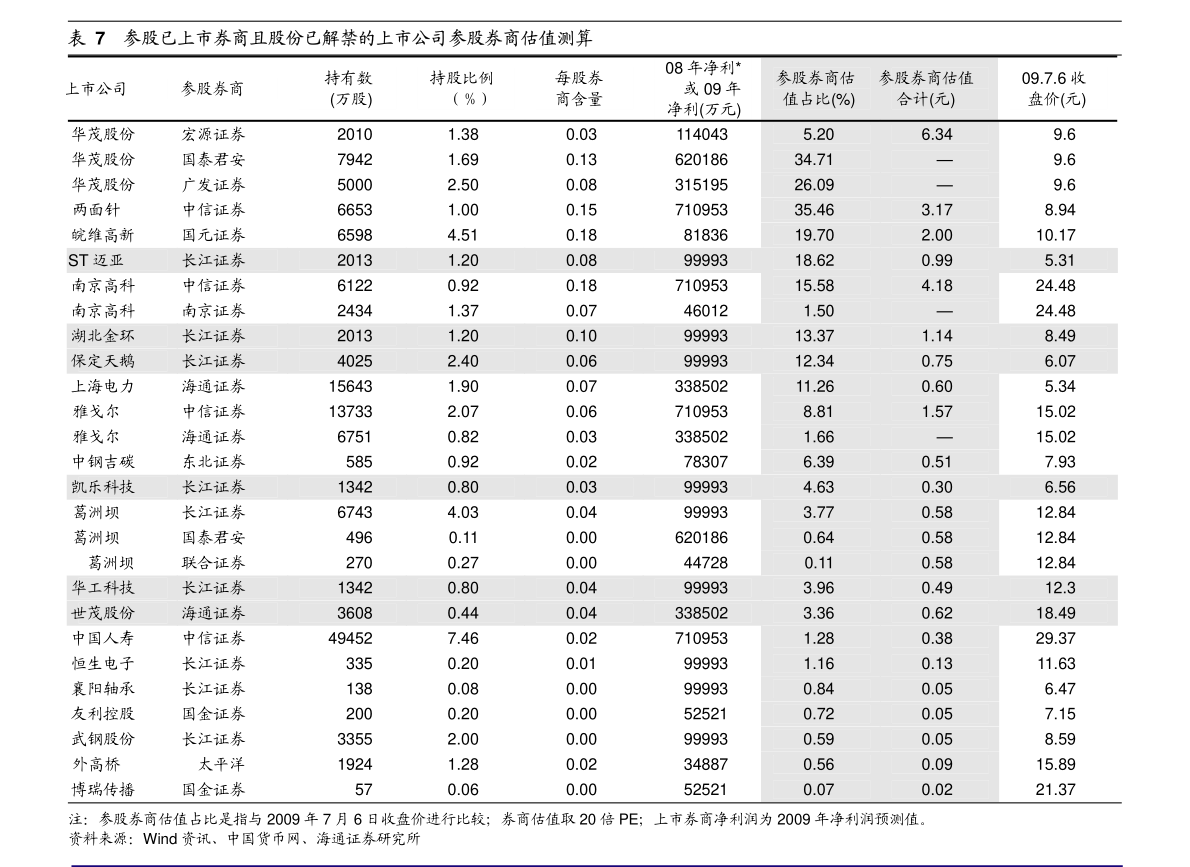The width and height of the screenshot is (1190, 867).
Task: Select the "上市公司" column header
Action: pyautogui.click(x=96, y=89)
